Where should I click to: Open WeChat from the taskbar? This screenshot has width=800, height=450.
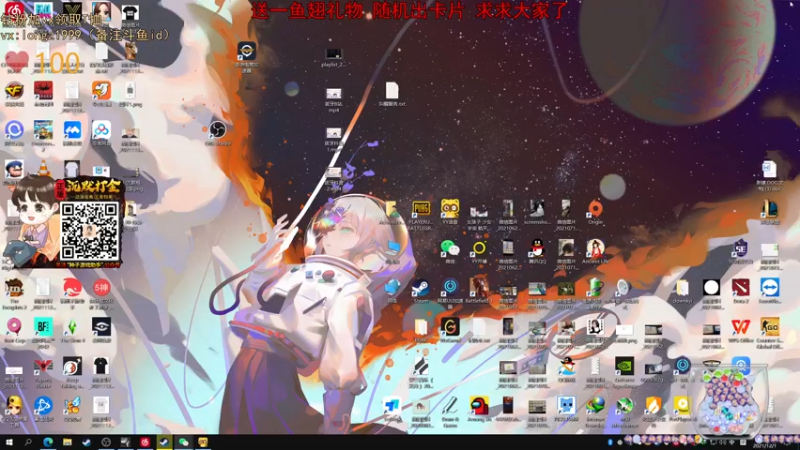[x=183, y=442]
